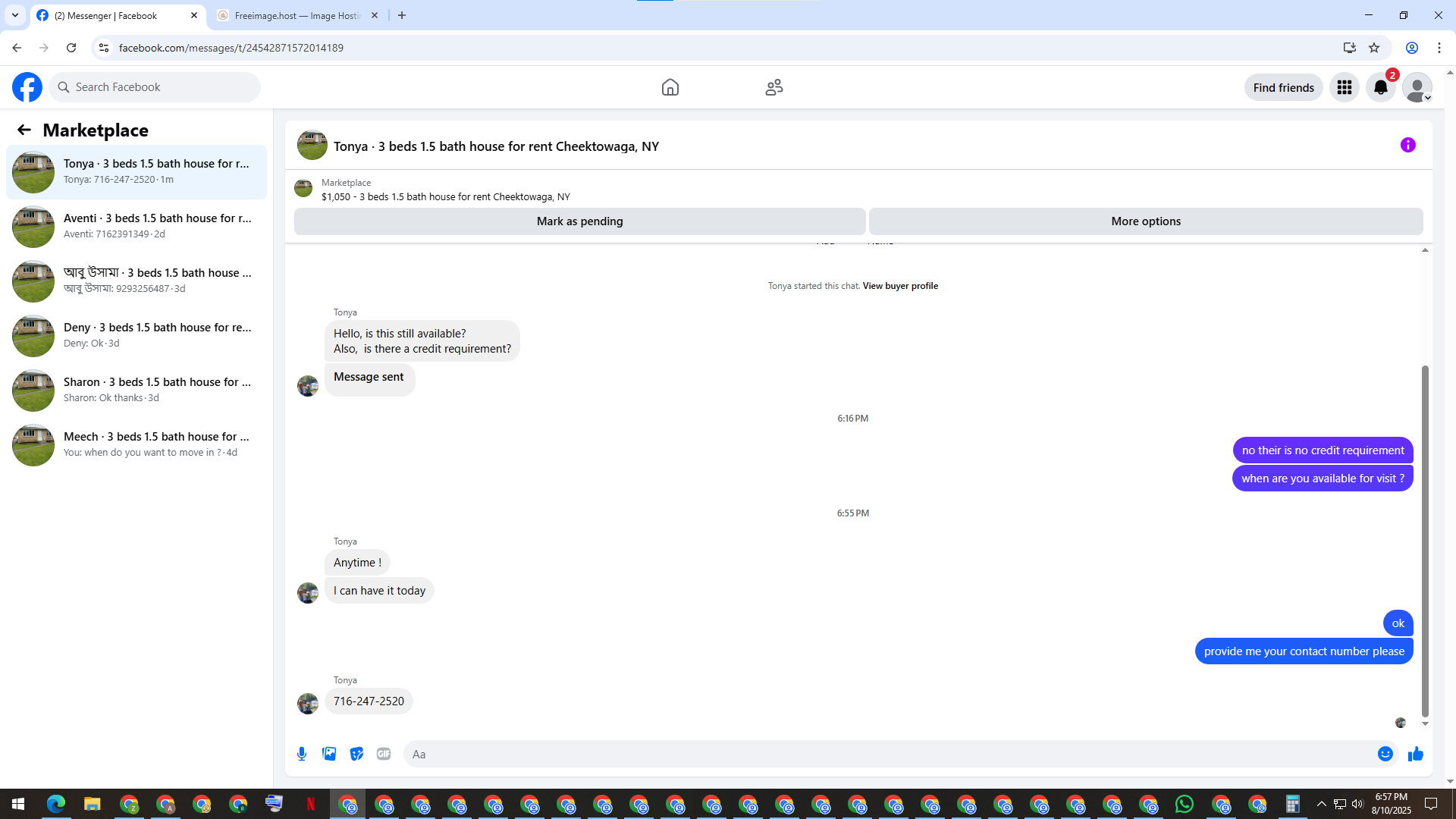Viewport: 1456px width, 819px height.
Task: Send a thumbs-up like
Action: [1415, 754]
